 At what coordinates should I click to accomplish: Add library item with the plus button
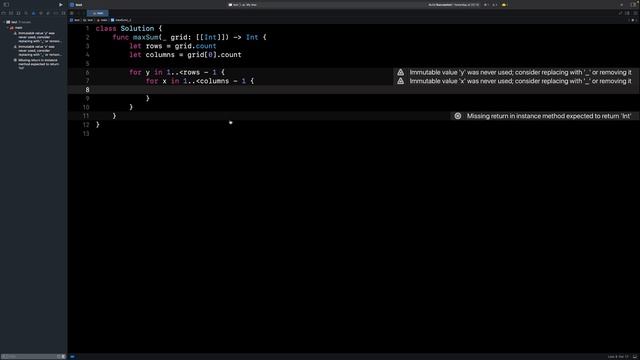point(622,5)
